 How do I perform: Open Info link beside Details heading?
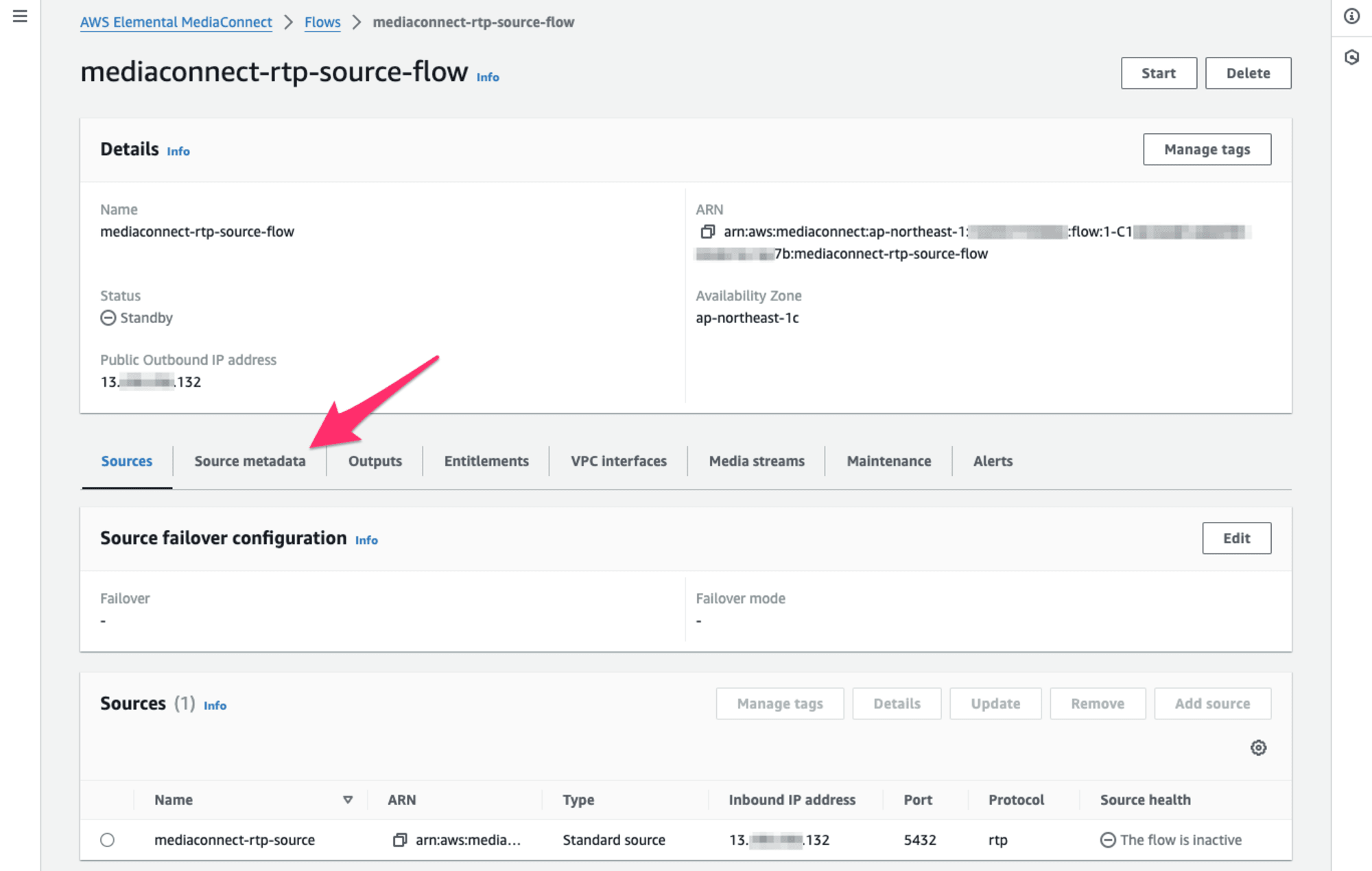point(178,151)
